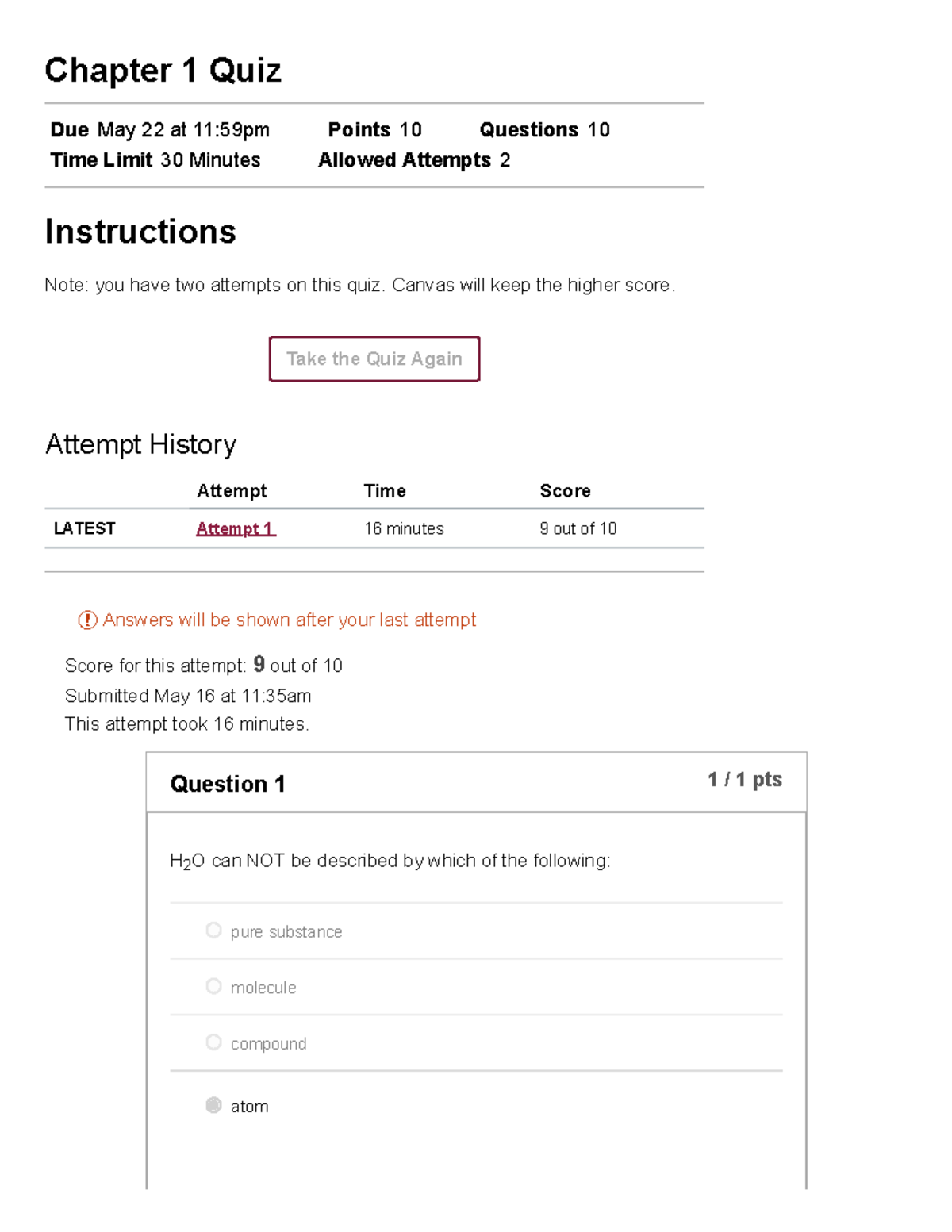
Task: Click the Attempt History heading
Action: click(x=140, y=444)
